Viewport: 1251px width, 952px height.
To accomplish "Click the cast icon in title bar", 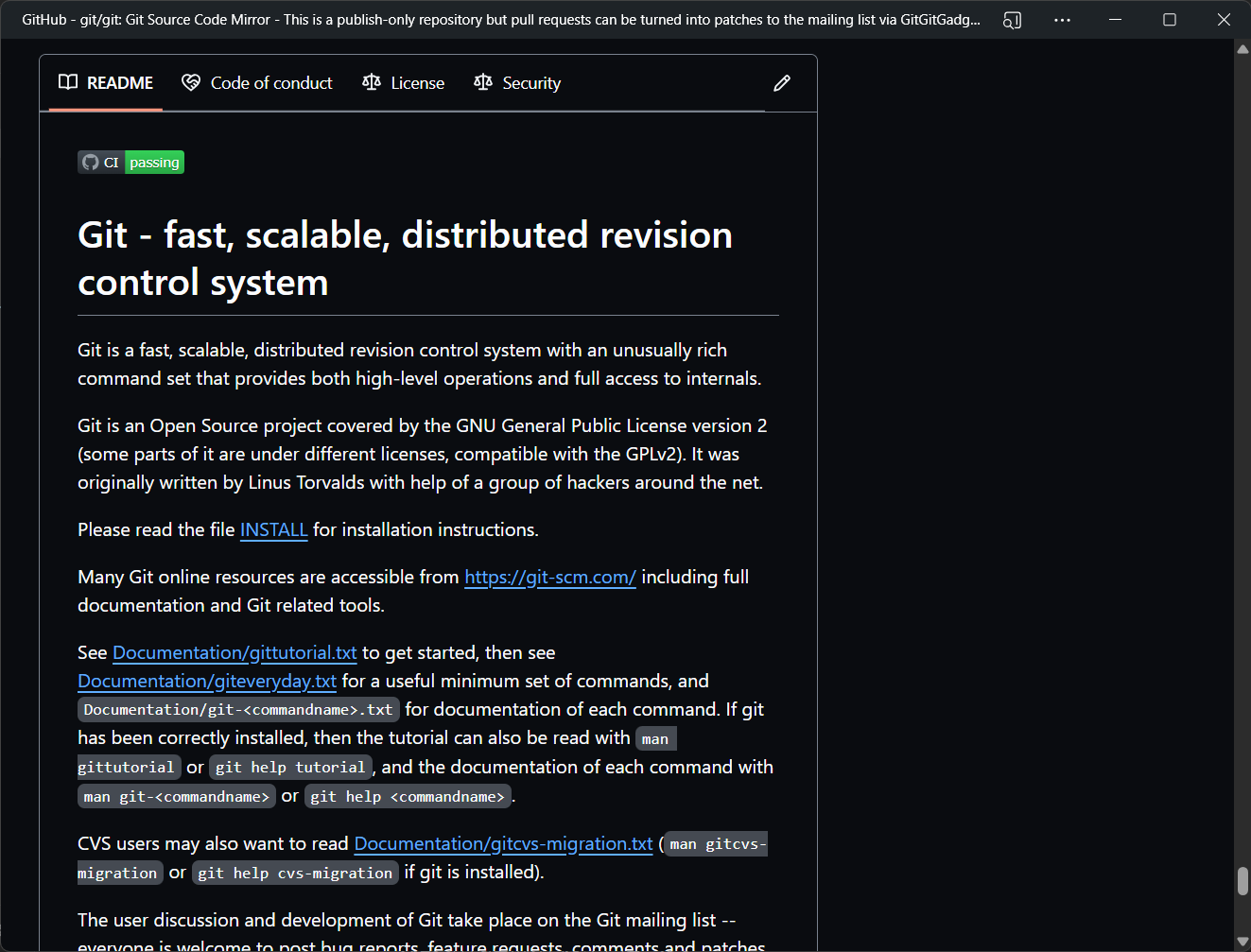I will pyautogui.click(x=1012, y=20).
